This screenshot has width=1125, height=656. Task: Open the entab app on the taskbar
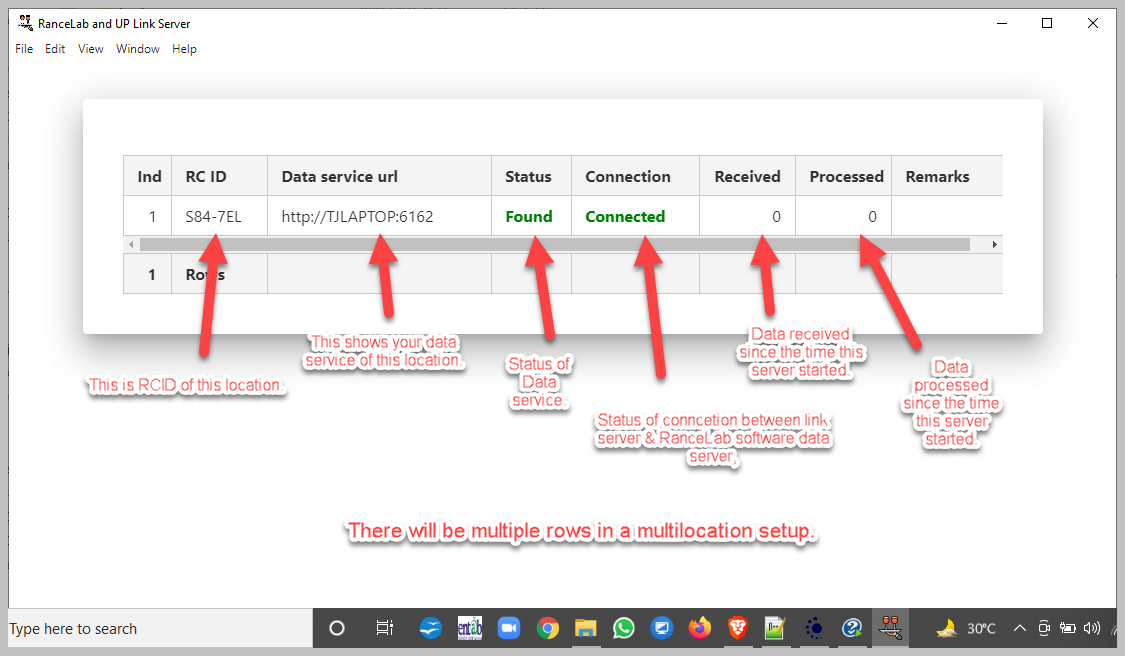pos(470,629)
